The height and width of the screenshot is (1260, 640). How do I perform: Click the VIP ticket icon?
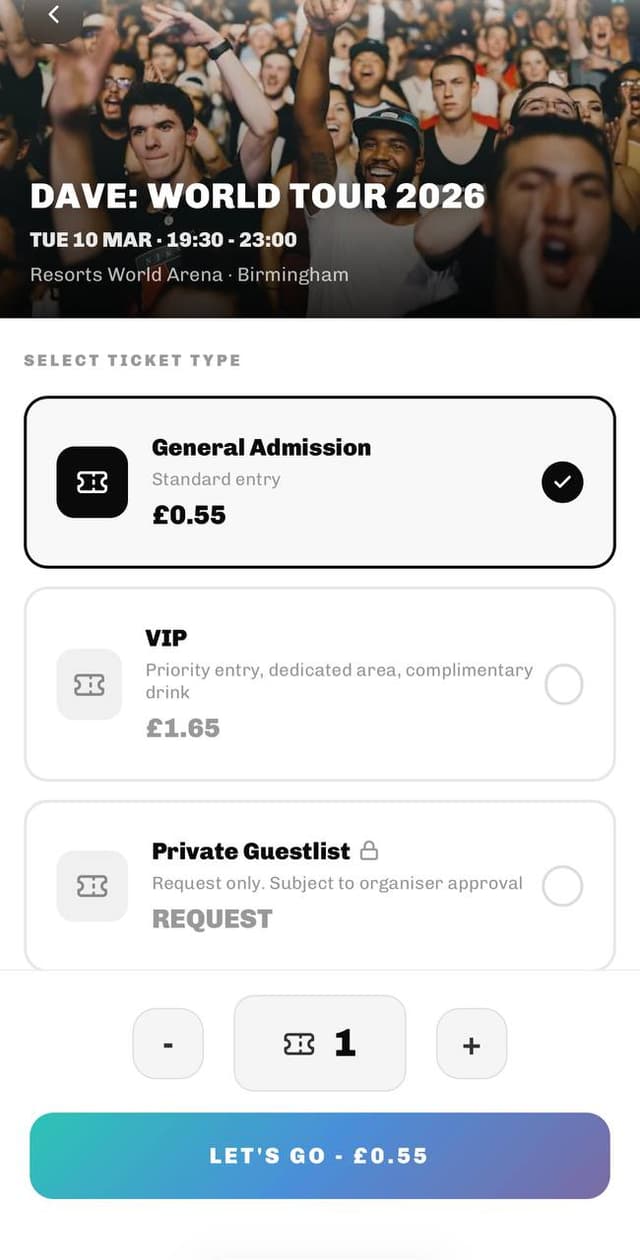(x=89, y=684)
